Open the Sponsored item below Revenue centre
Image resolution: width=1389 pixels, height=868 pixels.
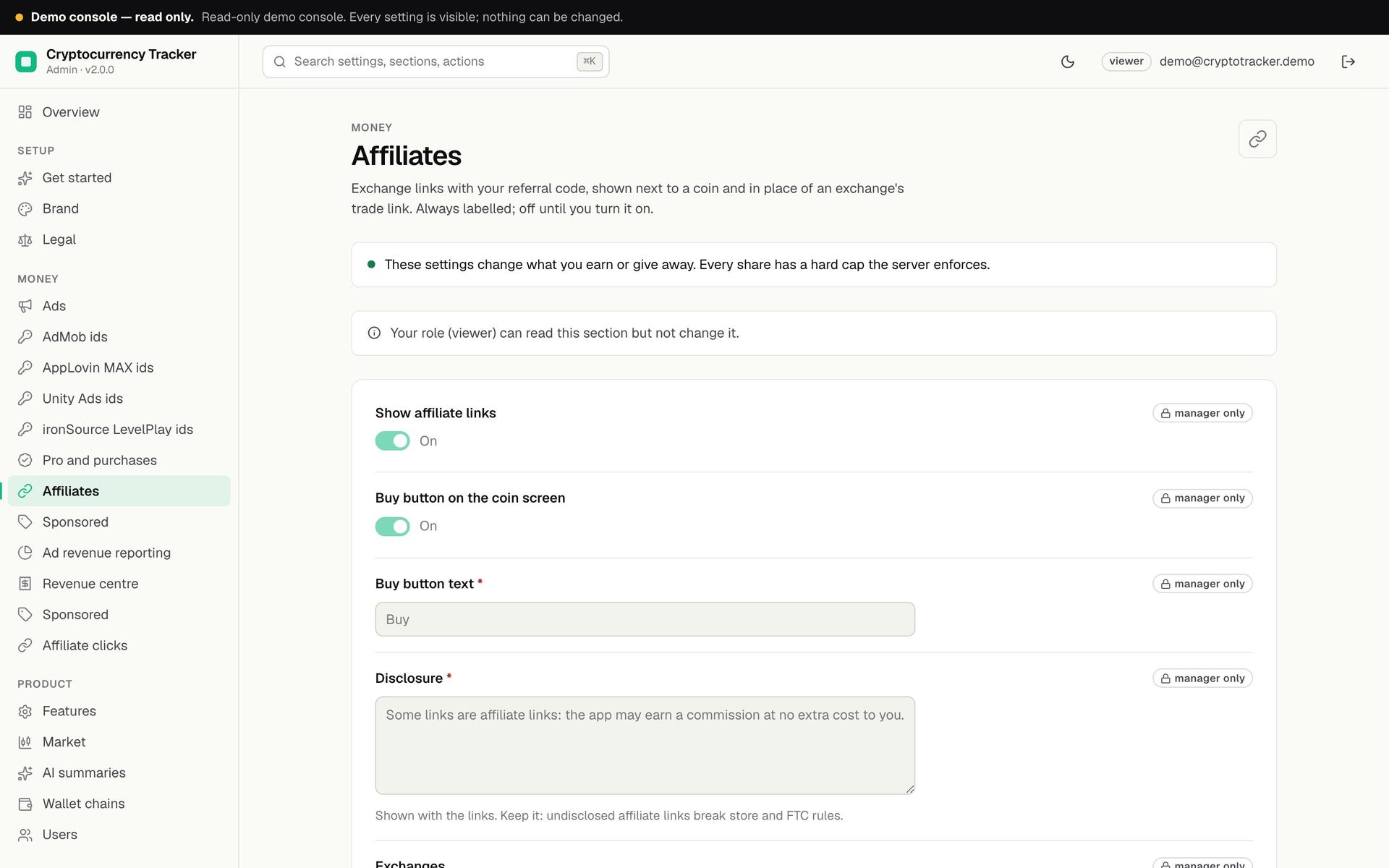(119, 615)
